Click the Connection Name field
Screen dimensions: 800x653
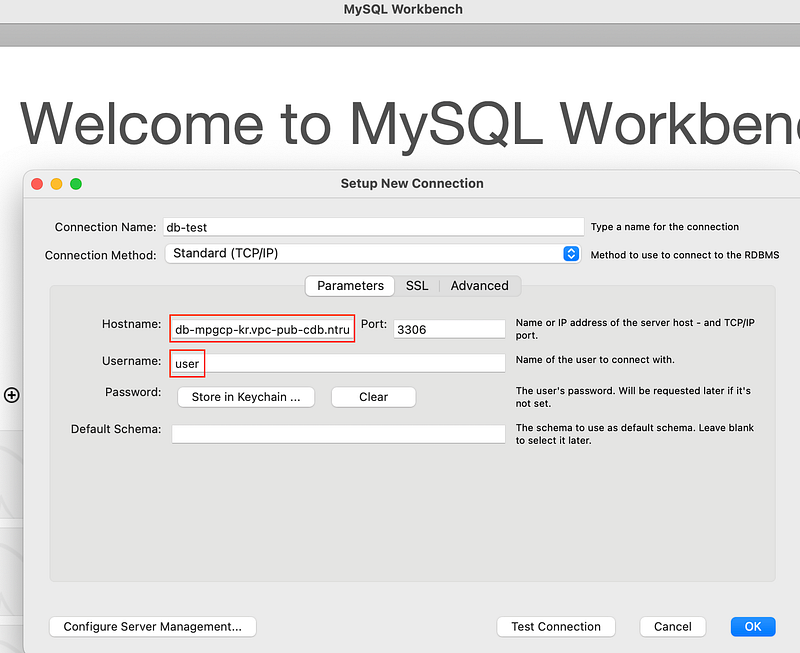373,227
